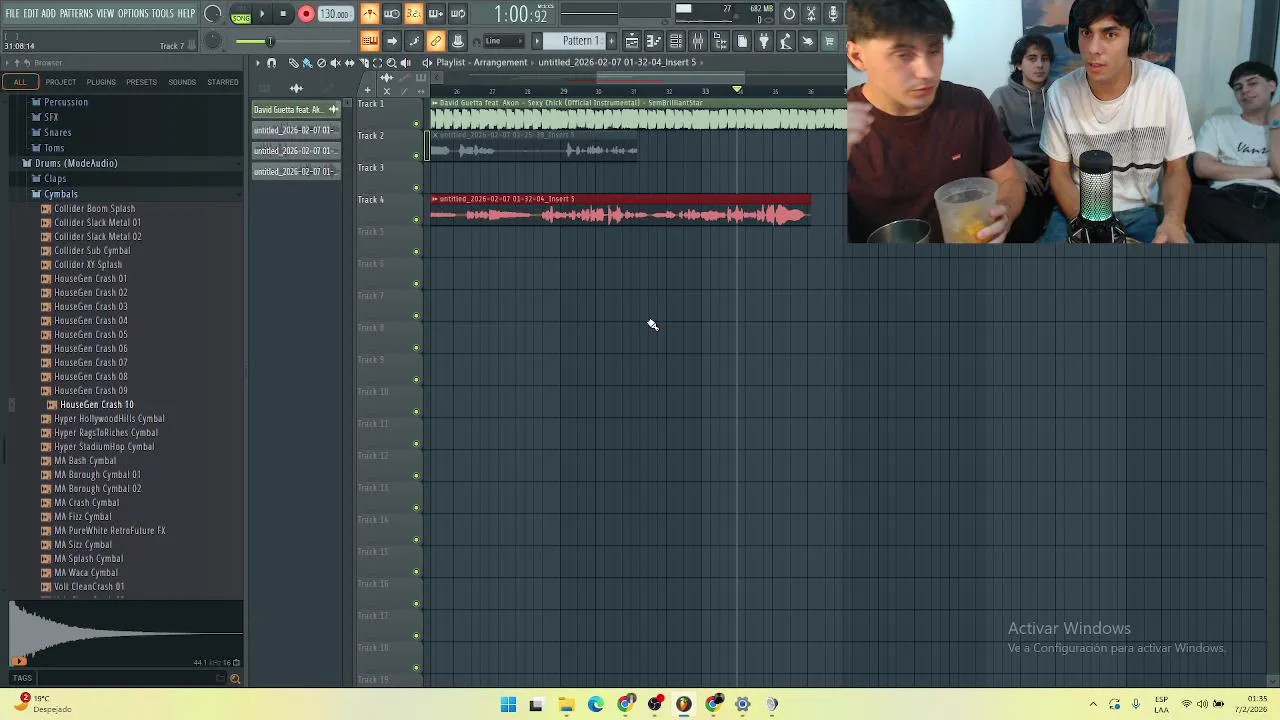Select MA Fizz Cymbal sample
The image size is (1280, 720).
pos(82,517)
